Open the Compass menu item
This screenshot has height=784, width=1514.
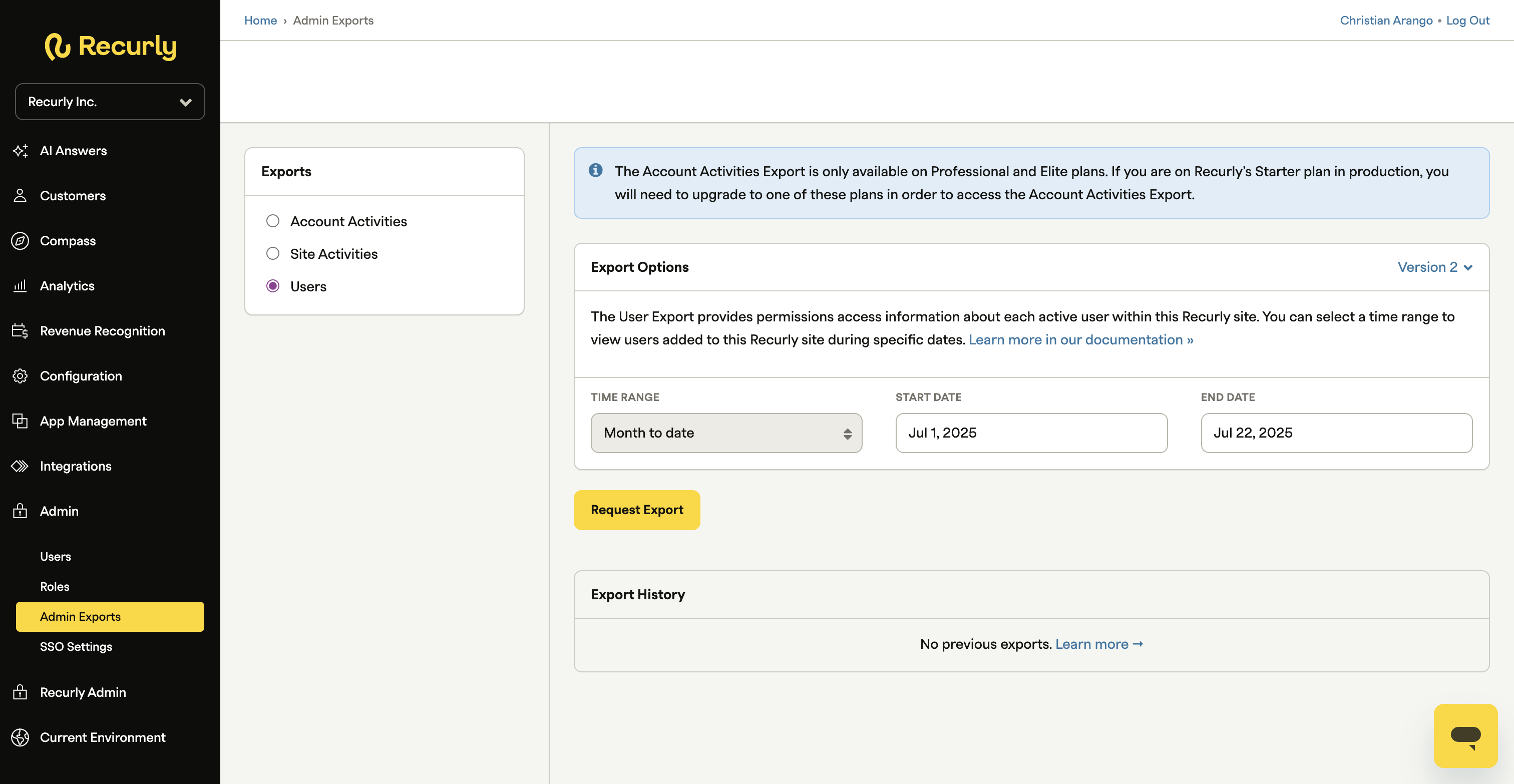68,241
